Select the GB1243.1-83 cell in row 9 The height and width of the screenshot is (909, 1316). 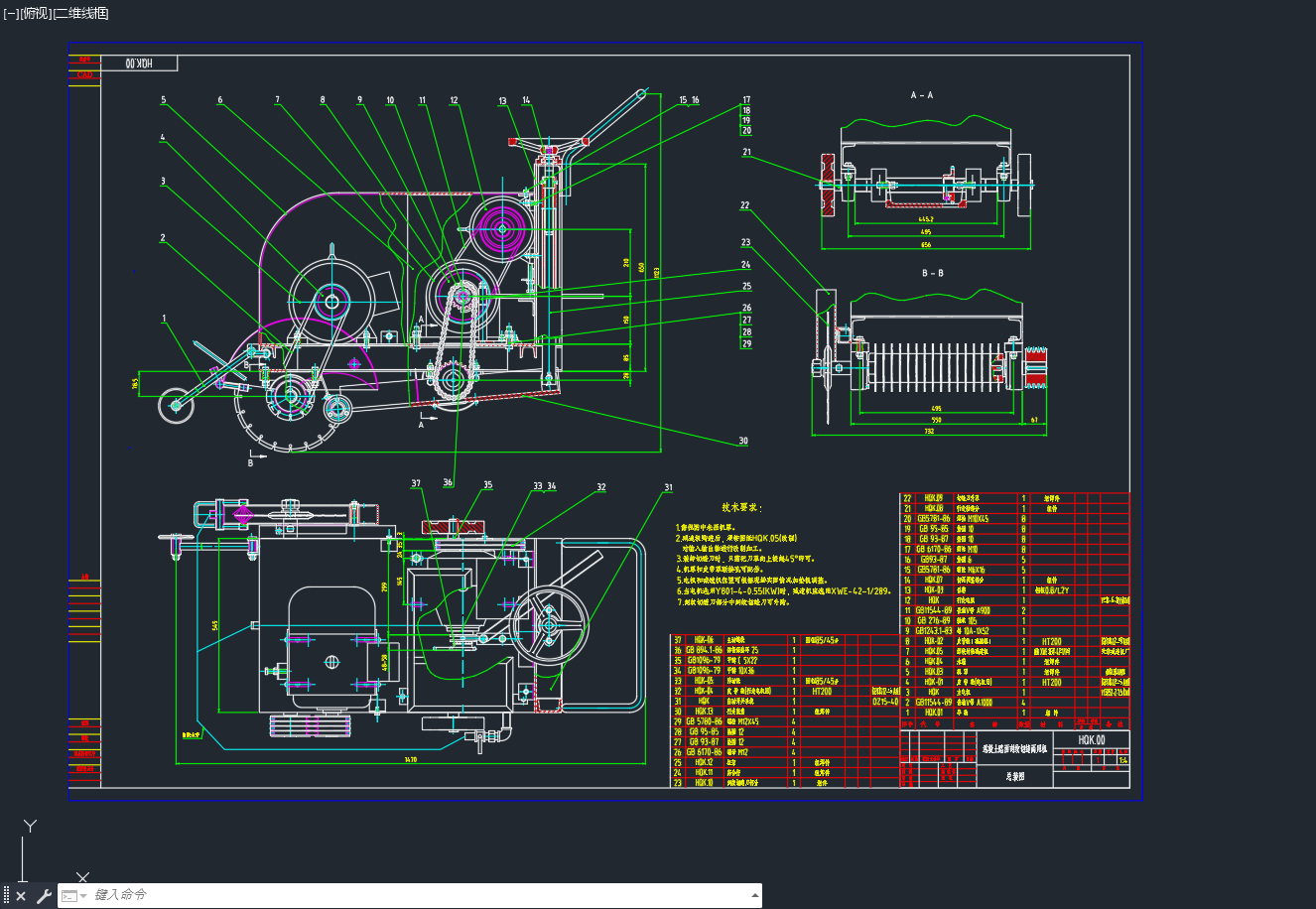(933, 631)
